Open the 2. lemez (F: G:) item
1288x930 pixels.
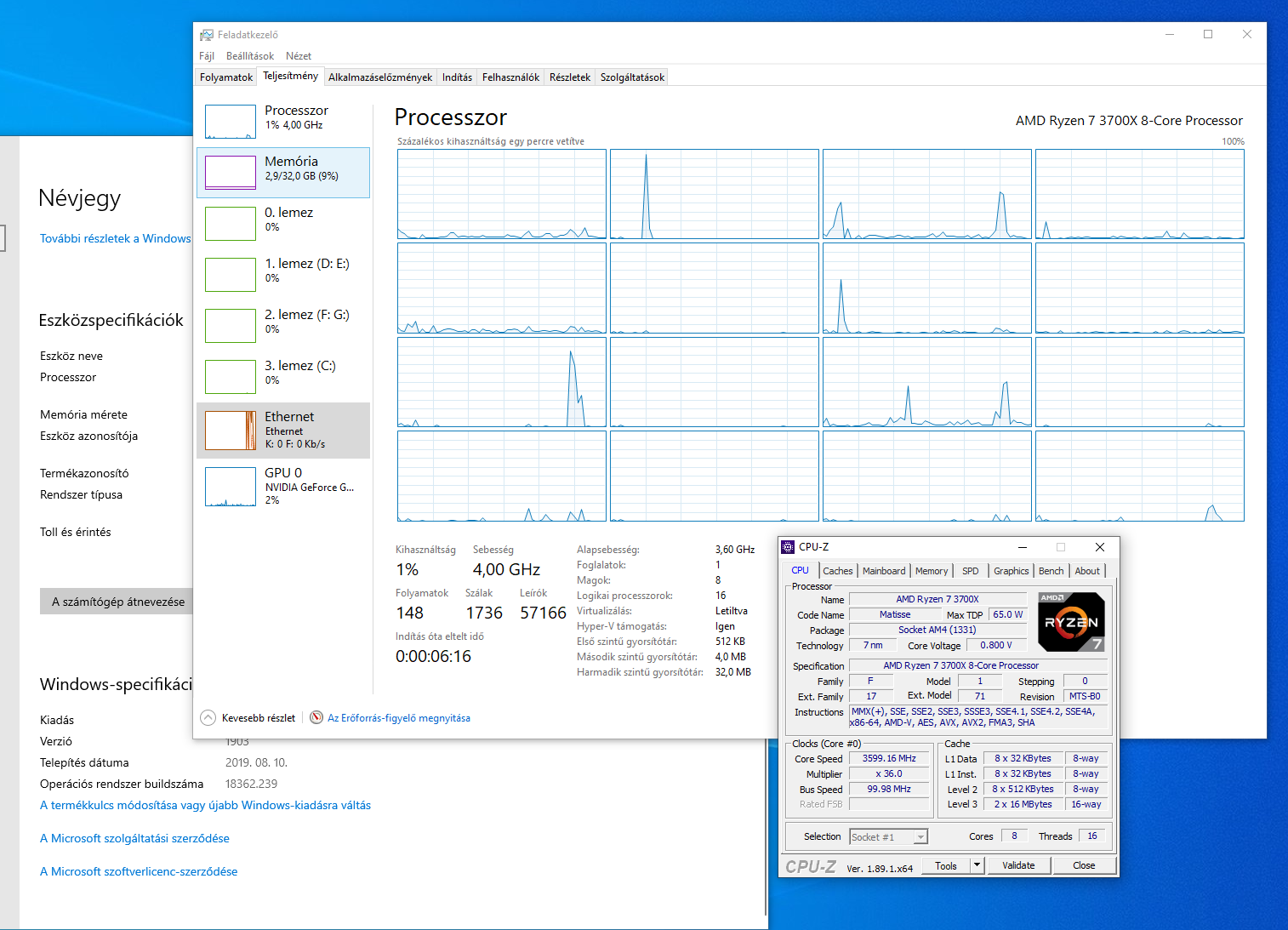click(x=283, y=326)
